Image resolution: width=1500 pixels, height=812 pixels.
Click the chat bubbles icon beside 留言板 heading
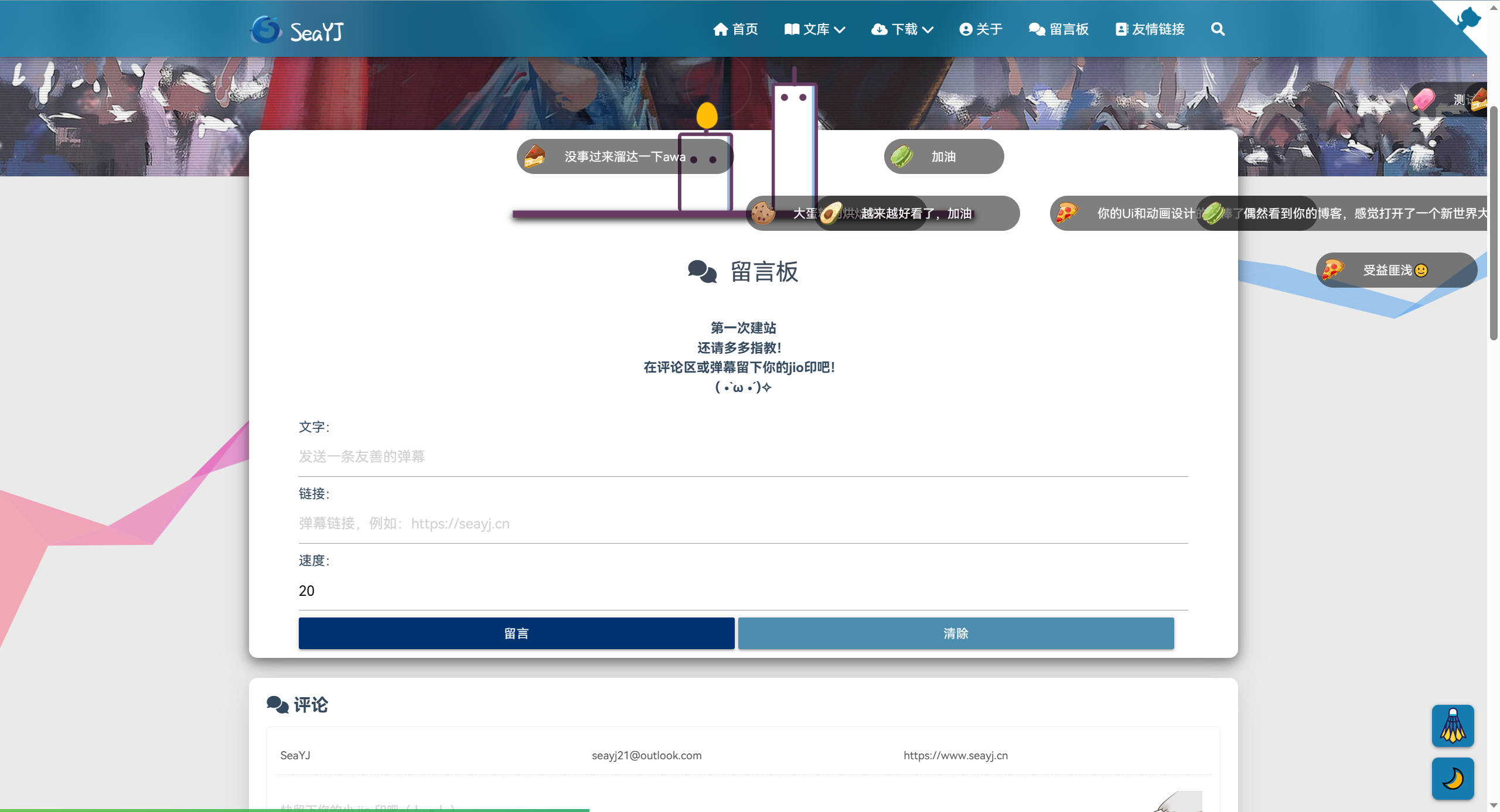pos(702,272)
